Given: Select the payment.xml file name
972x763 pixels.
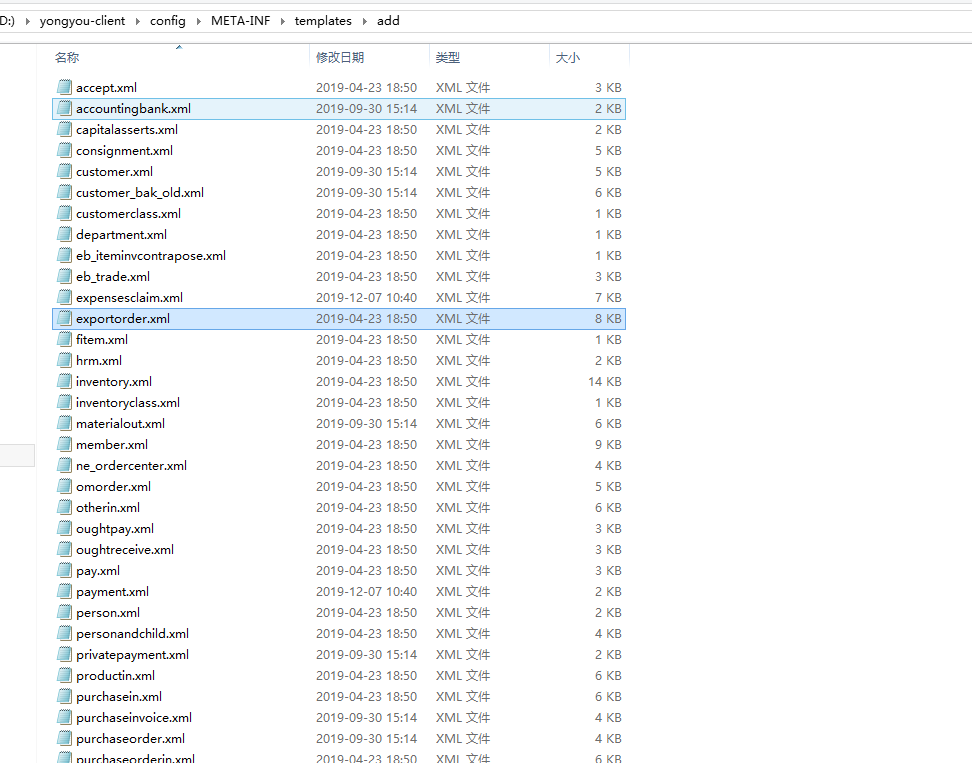Looking at the screenshot, I should [x=112, y=592].
